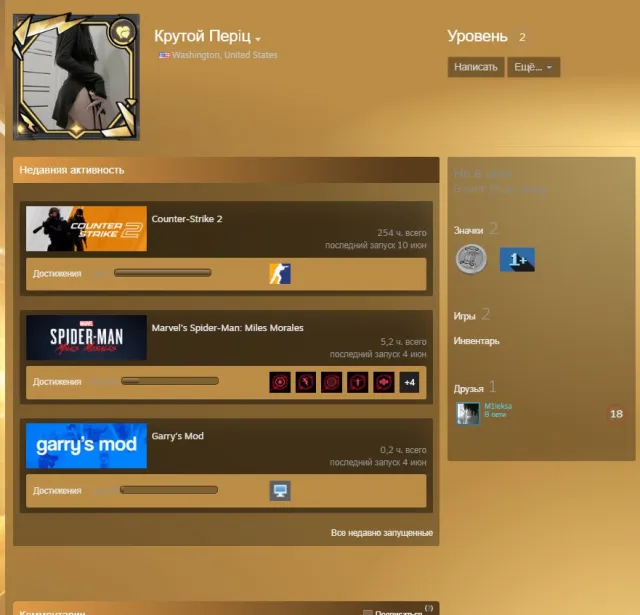Viewport: 640px width, 615px height.
Task: Open the Игры games list
Action: tap(464, 316)
